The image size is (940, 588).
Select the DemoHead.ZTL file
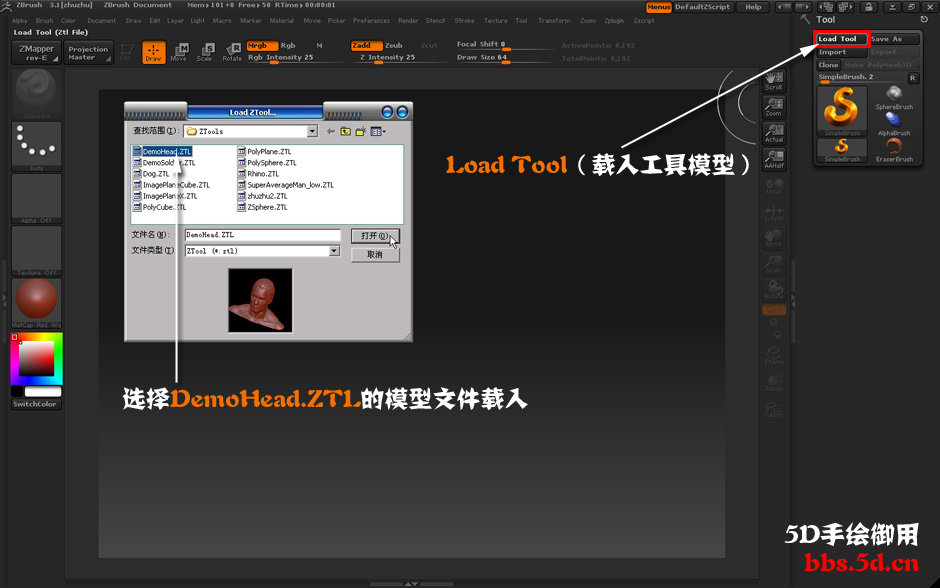[162, 152]
